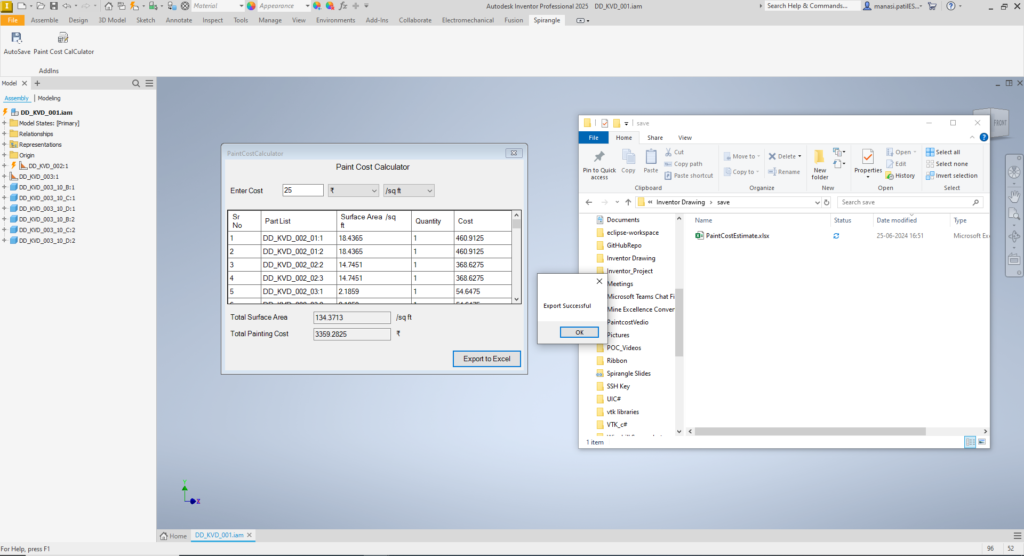Open the Assemble ribbon tab
The width and height of the screenshot is (1024, 556).
pos(44,20)
